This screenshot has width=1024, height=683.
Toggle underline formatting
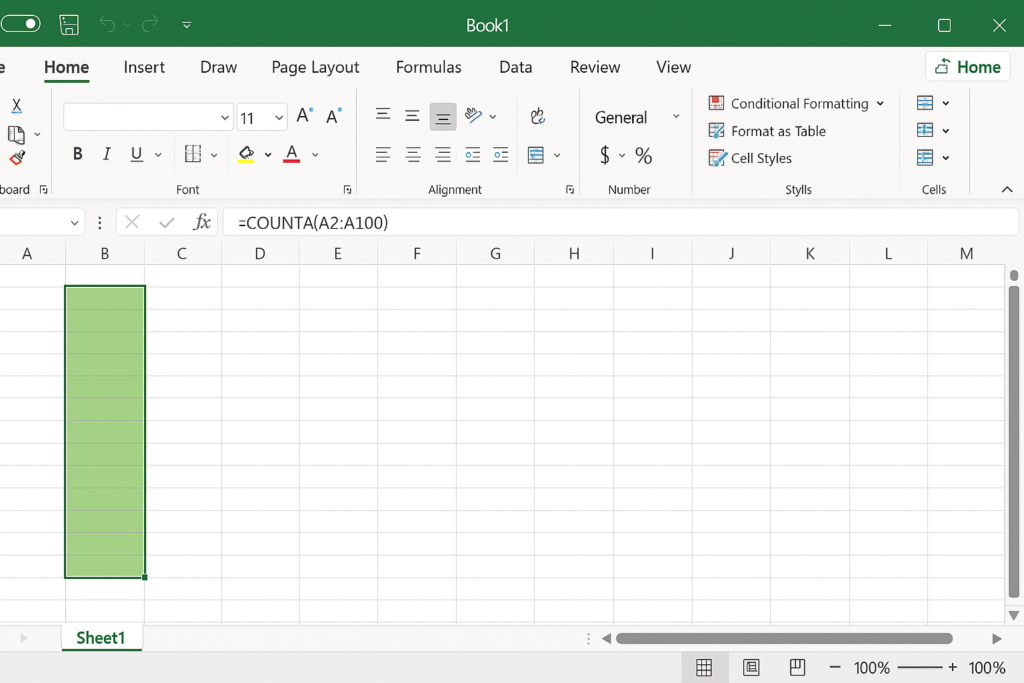[136, 154]
